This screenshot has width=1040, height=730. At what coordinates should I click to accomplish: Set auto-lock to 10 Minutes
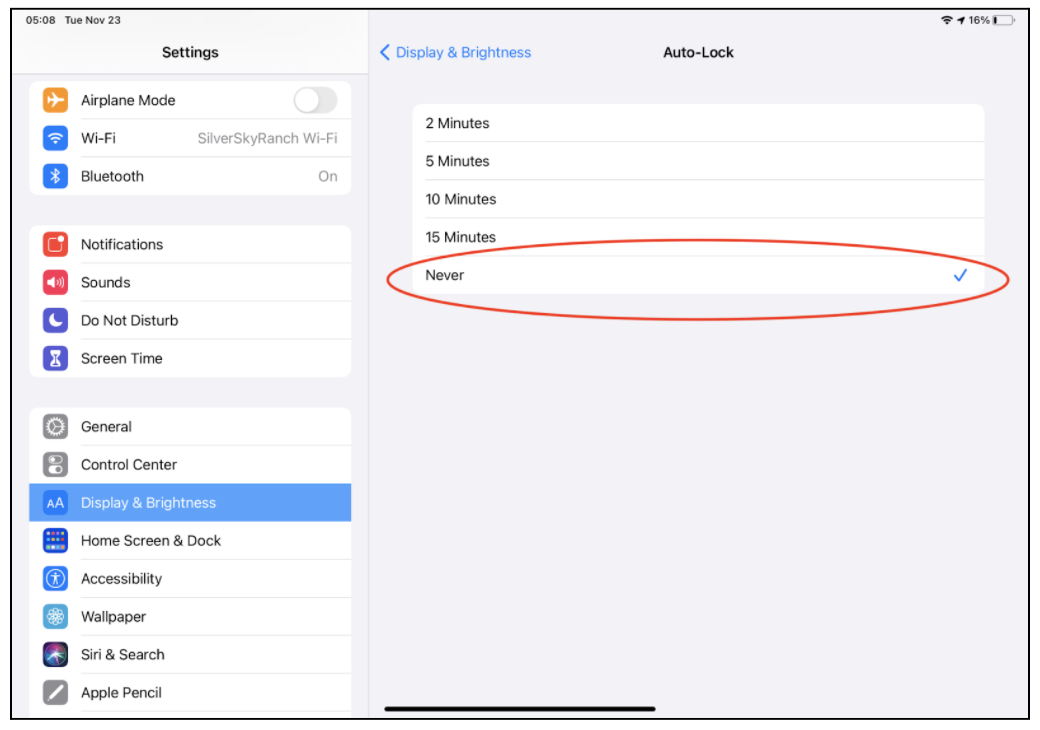698,199
